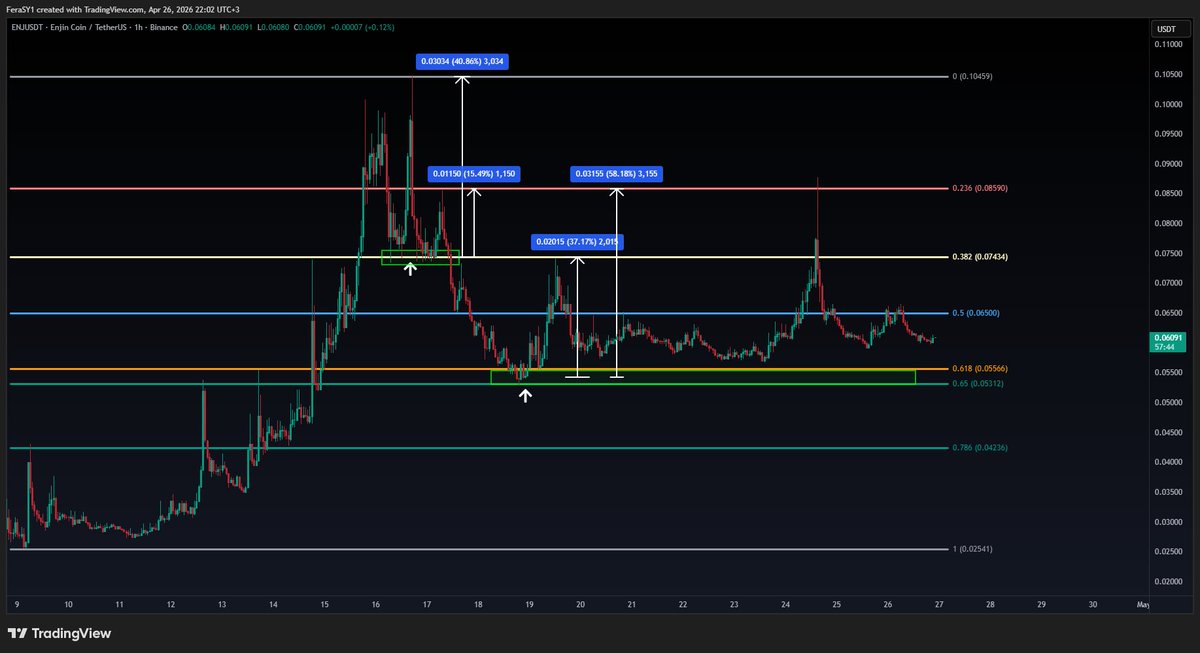The image size is (1200, 653).
Task: Click date 30 on the time axis
Action: tap(1093, 605)
